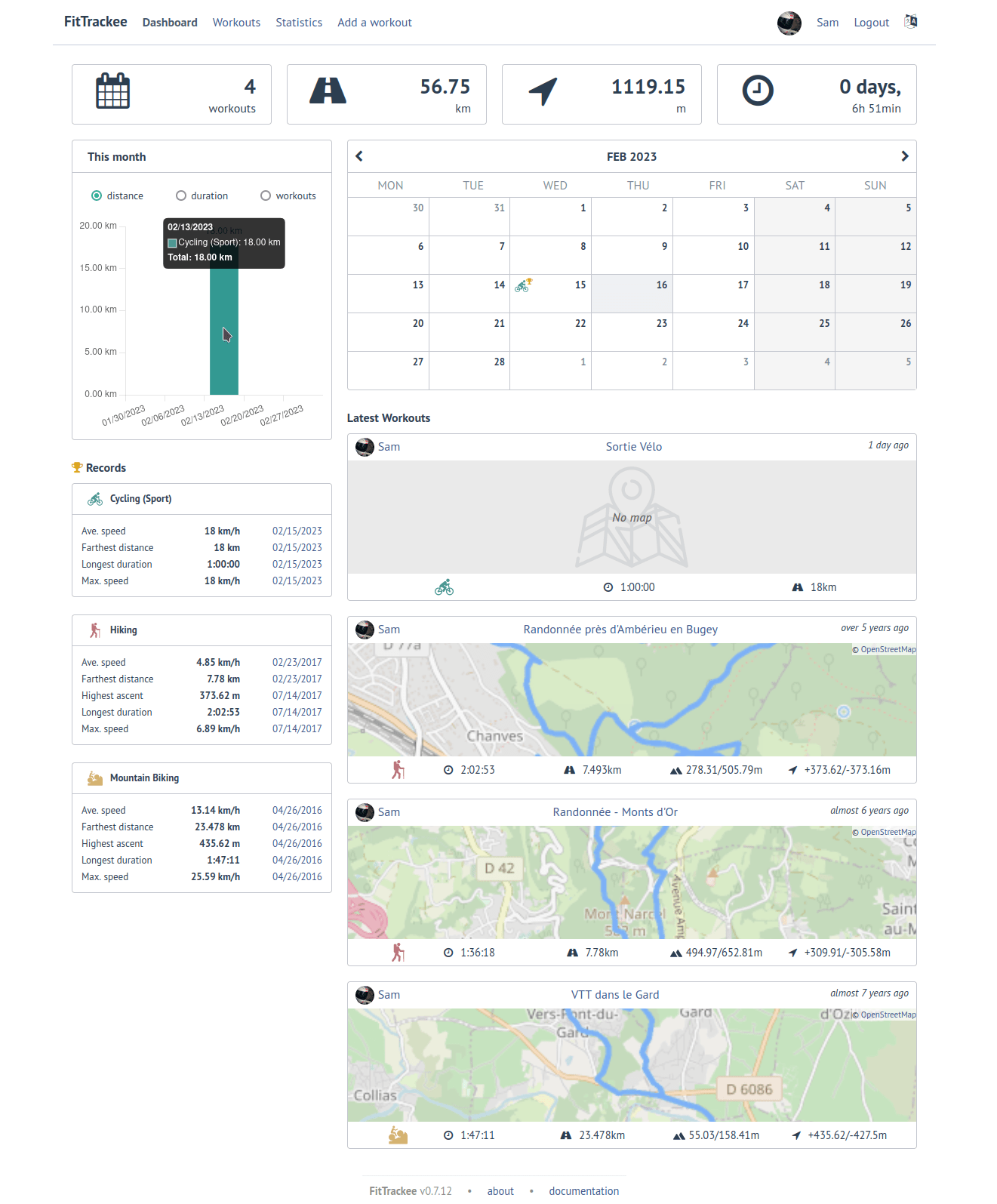Image resolution: width=997 pixels, height=1204 pixels.
Task: Click the clock icon on duration card
Action: pos(758,91)
